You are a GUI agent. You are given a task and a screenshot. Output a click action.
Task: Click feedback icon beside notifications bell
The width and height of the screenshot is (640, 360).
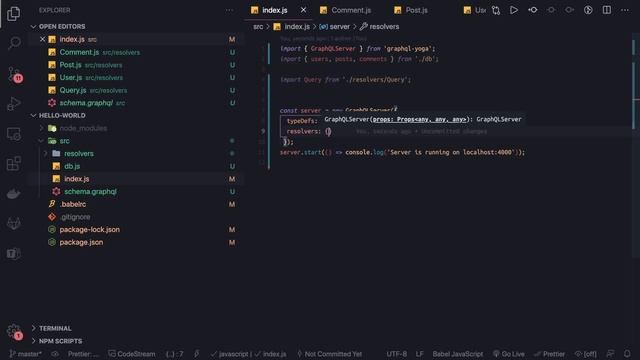point(610,354)
